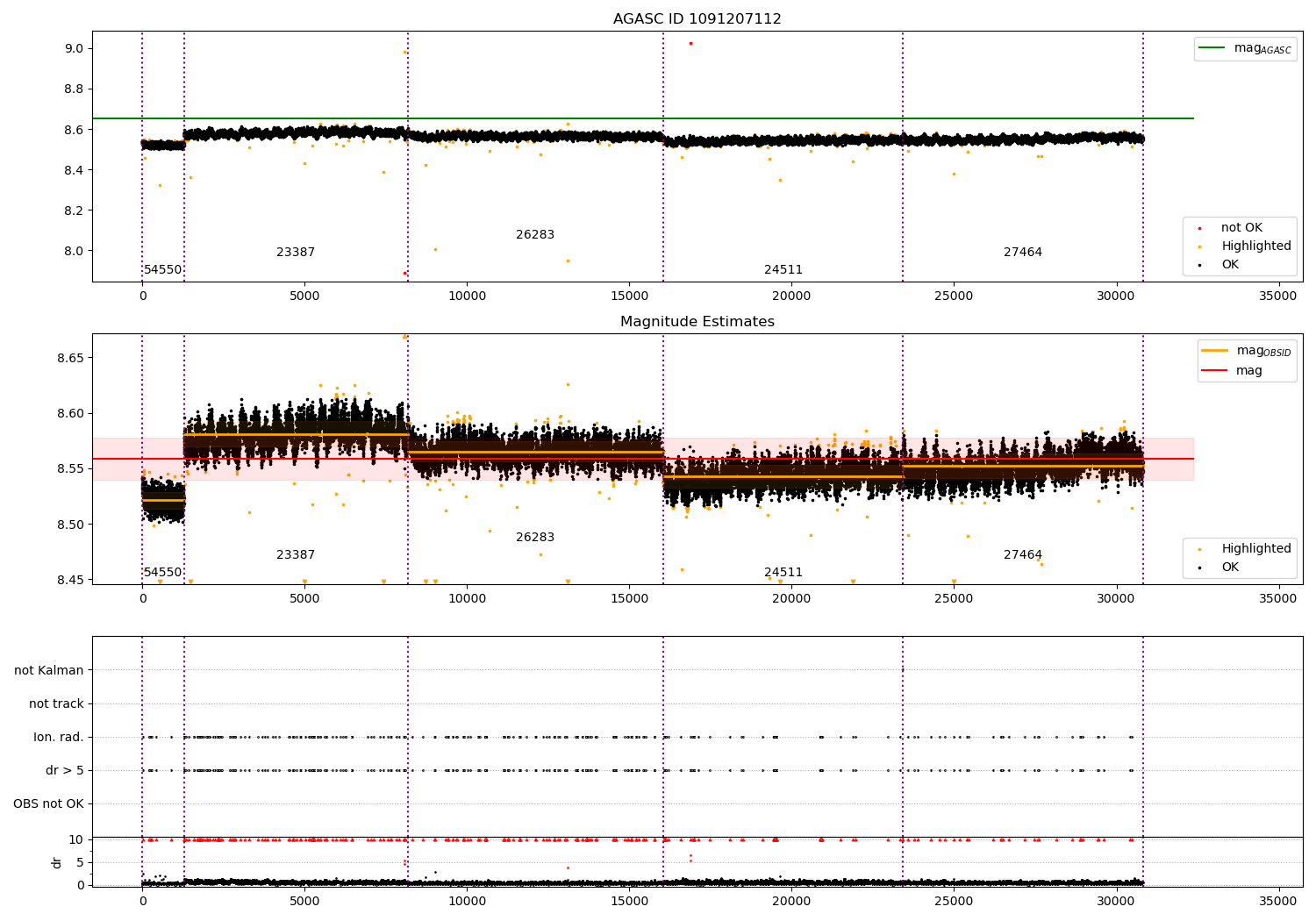Click the dr axis tick label 10

click(76, 840)
